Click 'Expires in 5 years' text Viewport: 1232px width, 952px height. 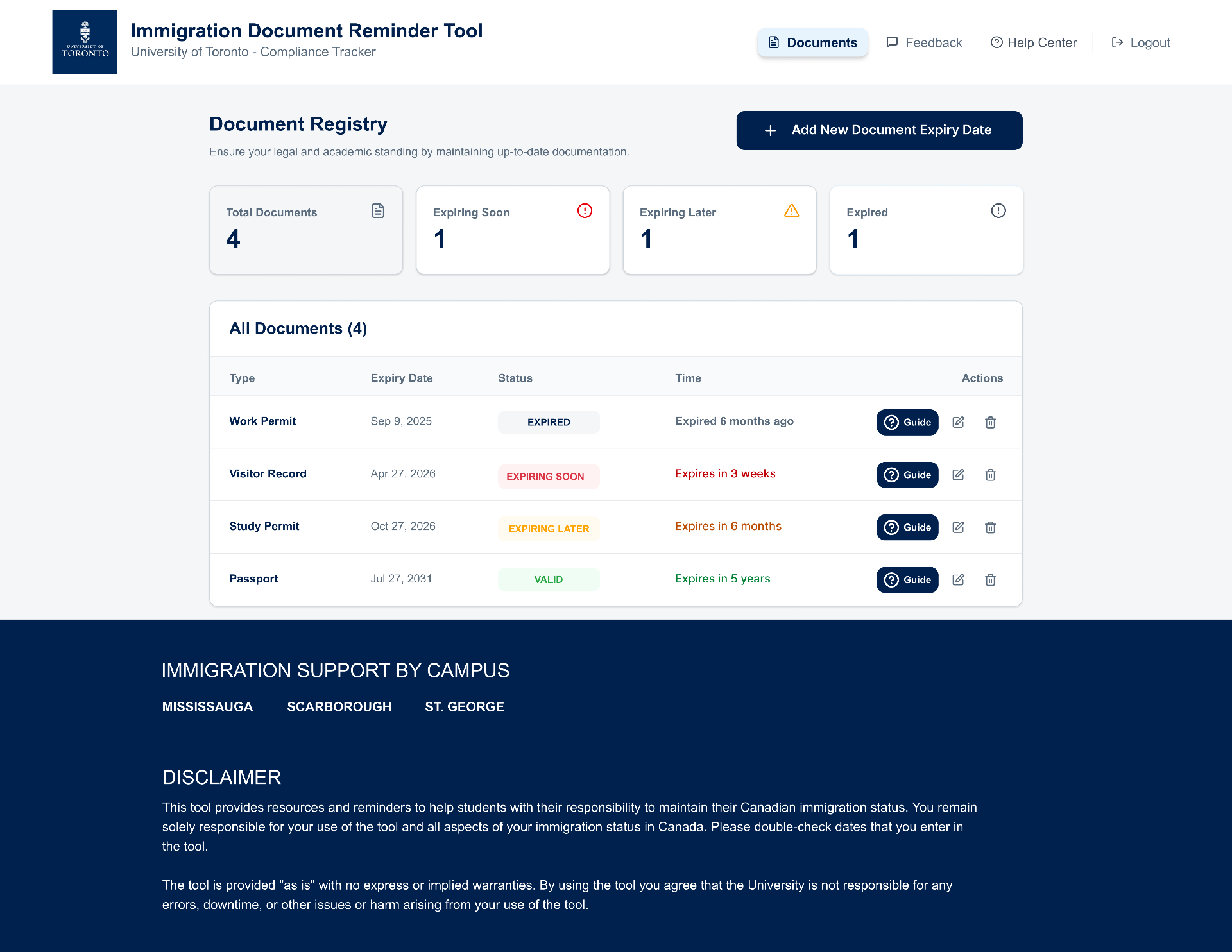723,579
